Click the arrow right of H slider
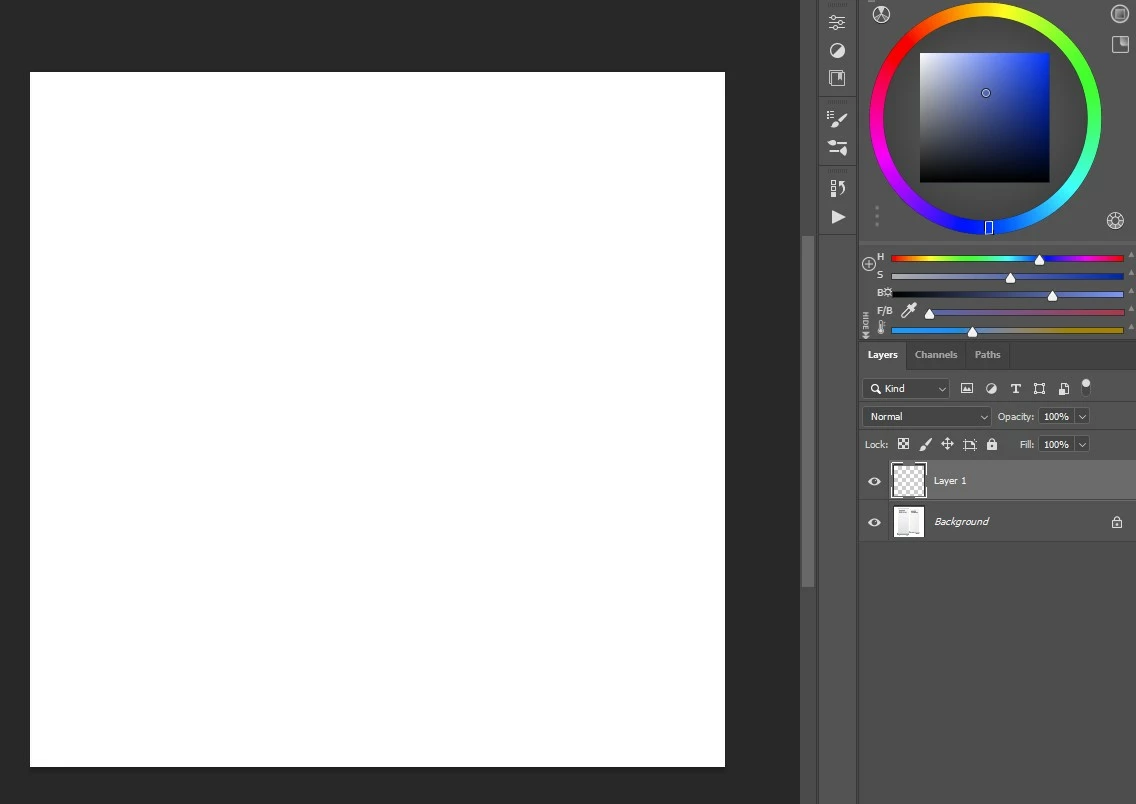This screenshot has height=804, width=1136. click(1131, 255)
